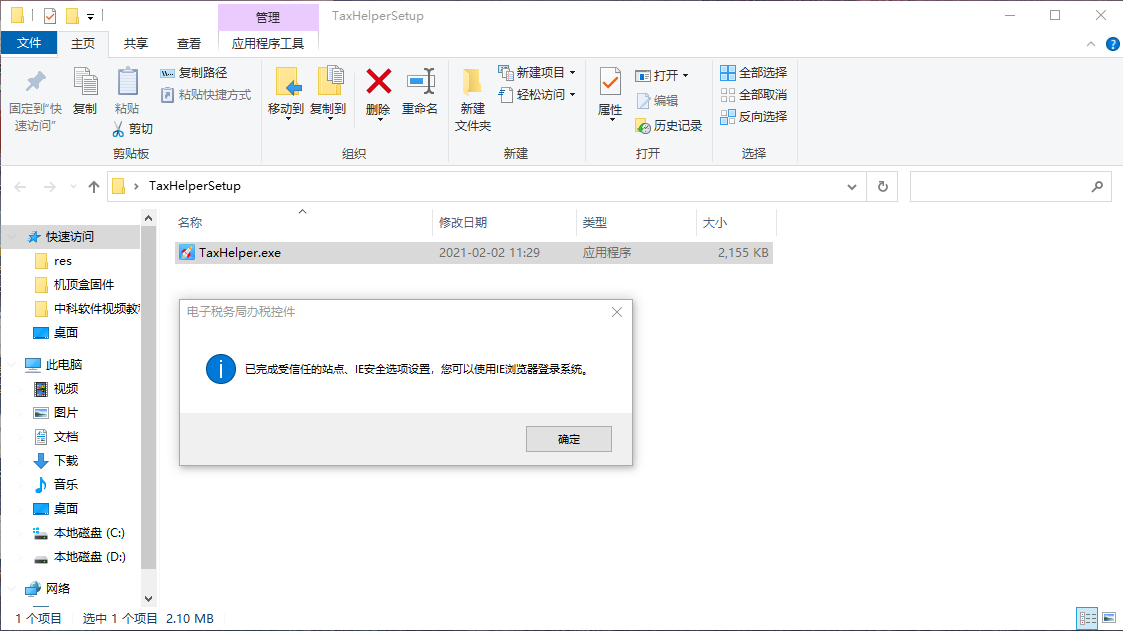Open the 查看 (View) ribbon tab
Image resolution: width=1123 pixels, height=631 pixels.
point(189,43)
